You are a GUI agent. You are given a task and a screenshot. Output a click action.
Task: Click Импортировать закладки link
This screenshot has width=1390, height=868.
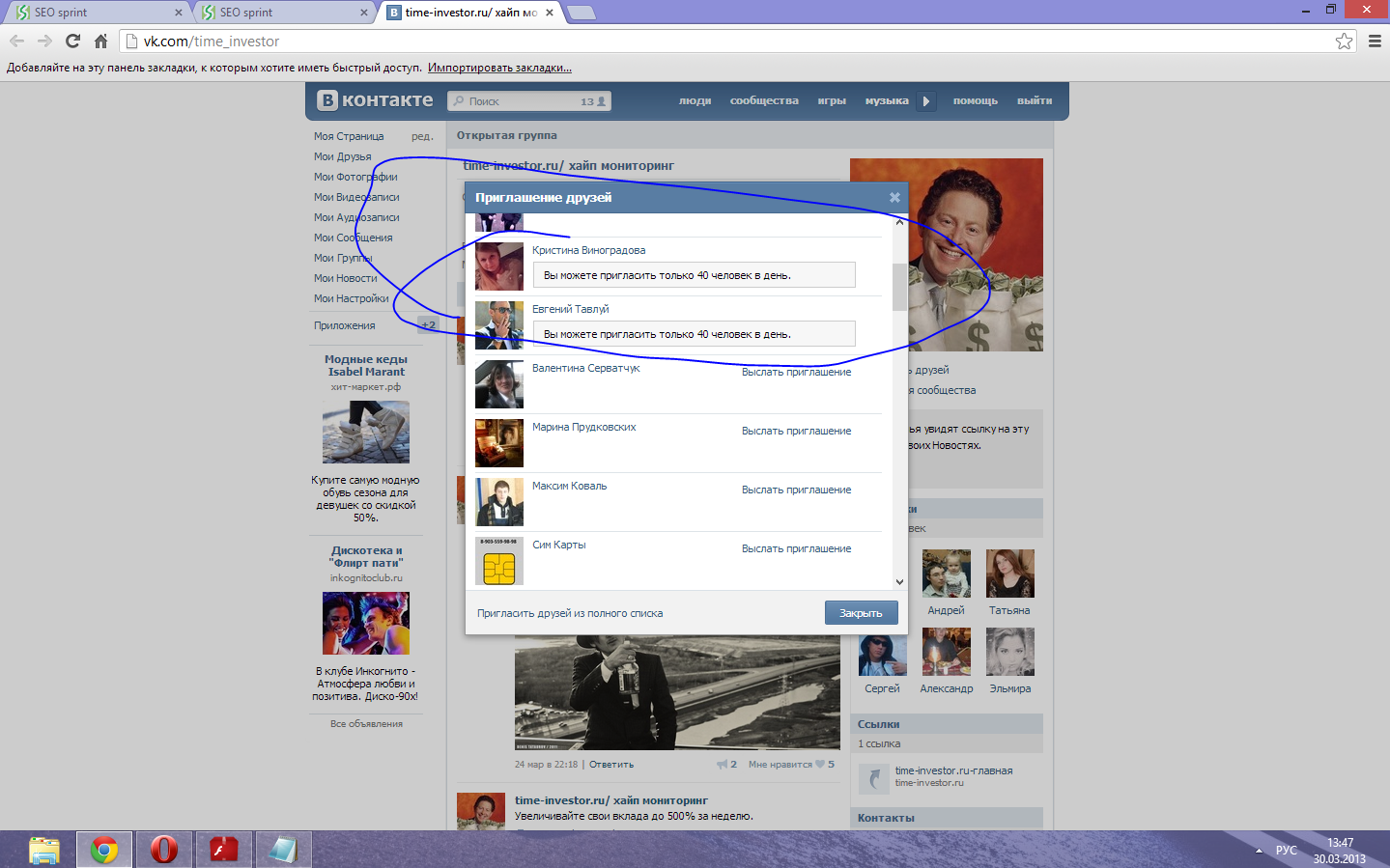click(x=499, y=68)
